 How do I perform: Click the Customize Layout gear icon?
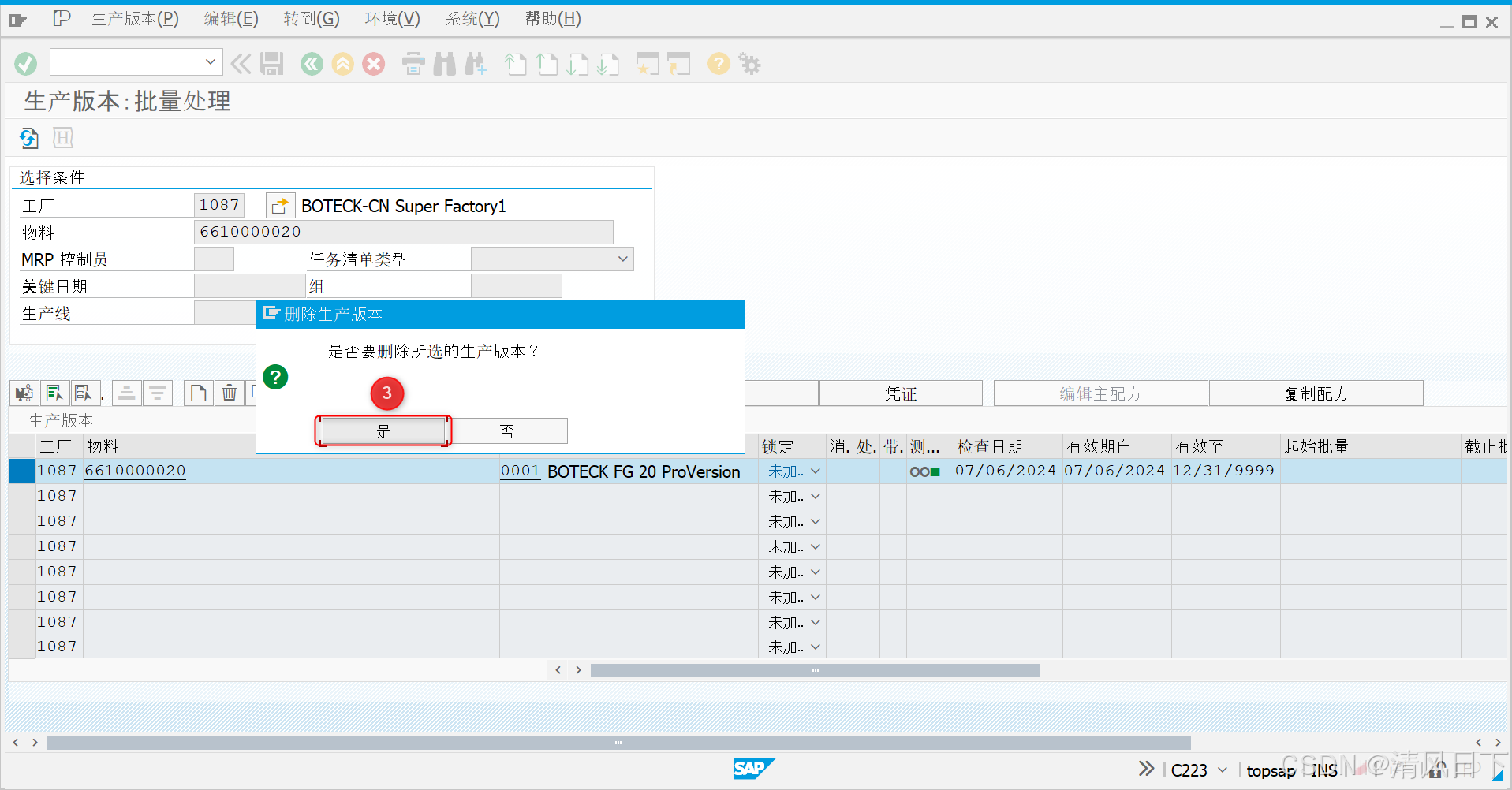[x=749, y=64]
